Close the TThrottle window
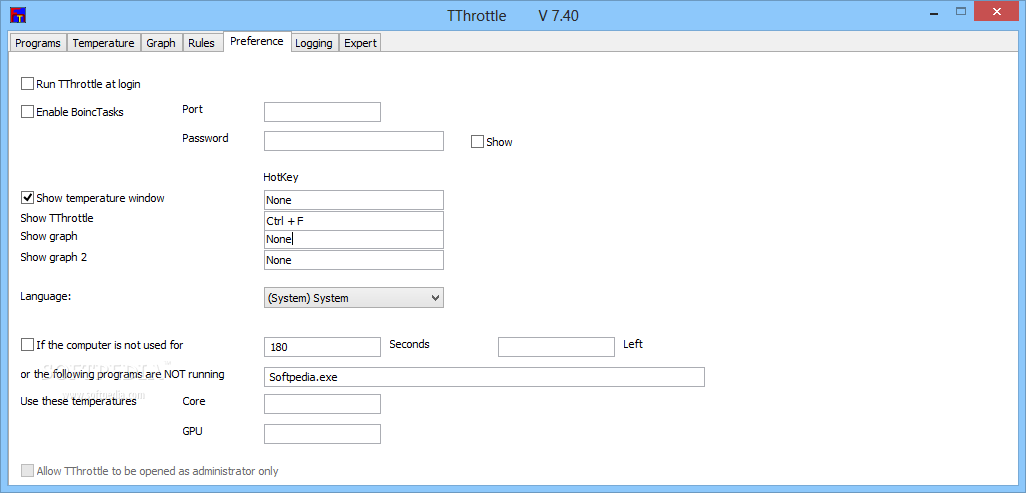The width and height of the screenshot is (1026, 493). pyautogui.click(x=998, y=11)
